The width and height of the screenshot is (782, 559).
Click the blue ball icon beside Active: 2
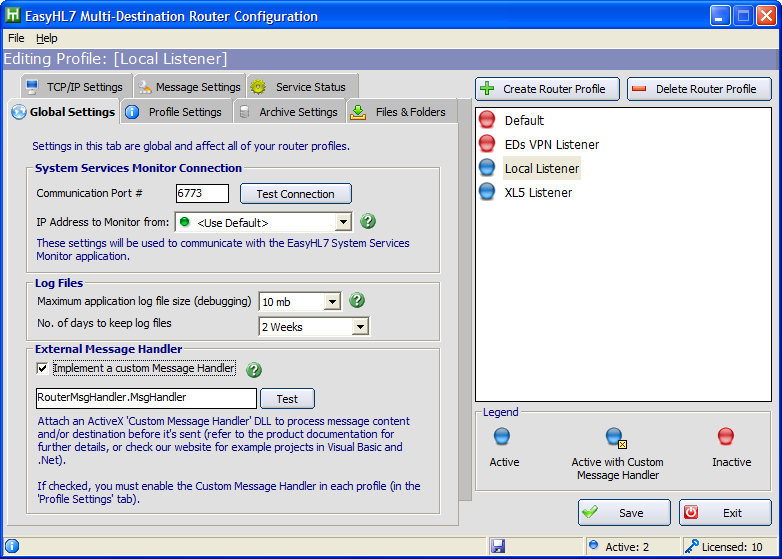pos(593,545)
